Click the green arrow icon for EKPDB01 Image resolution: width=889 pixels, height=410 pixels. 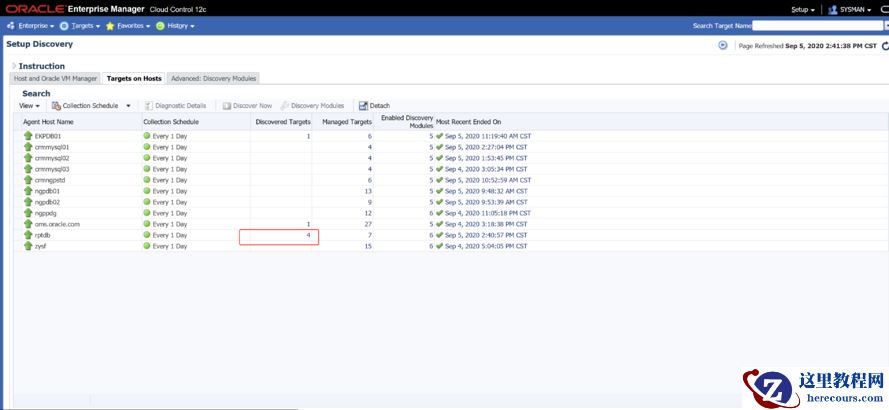click(x=28, y=136)
